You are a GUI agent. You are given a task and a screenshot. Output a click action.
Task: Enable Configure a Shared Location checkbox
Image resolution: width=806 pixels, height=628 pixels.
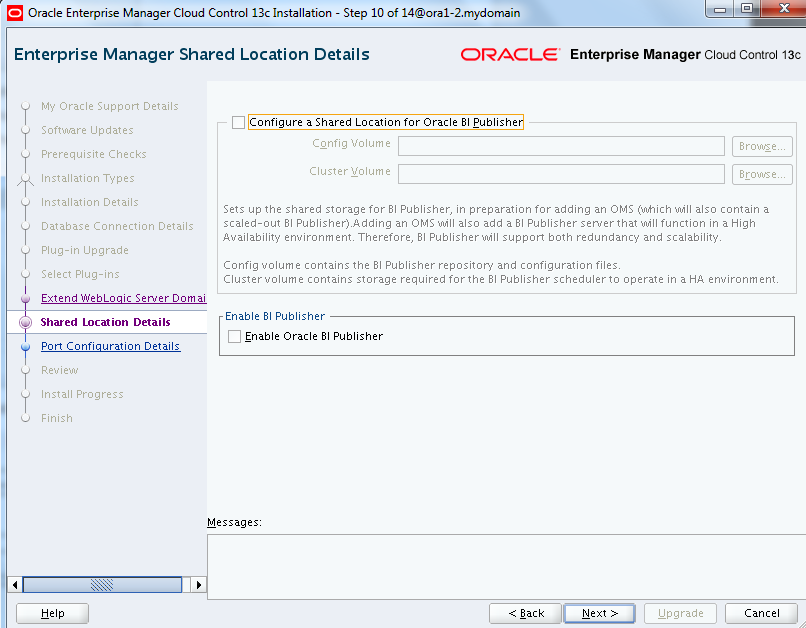[x=237, y=123]
